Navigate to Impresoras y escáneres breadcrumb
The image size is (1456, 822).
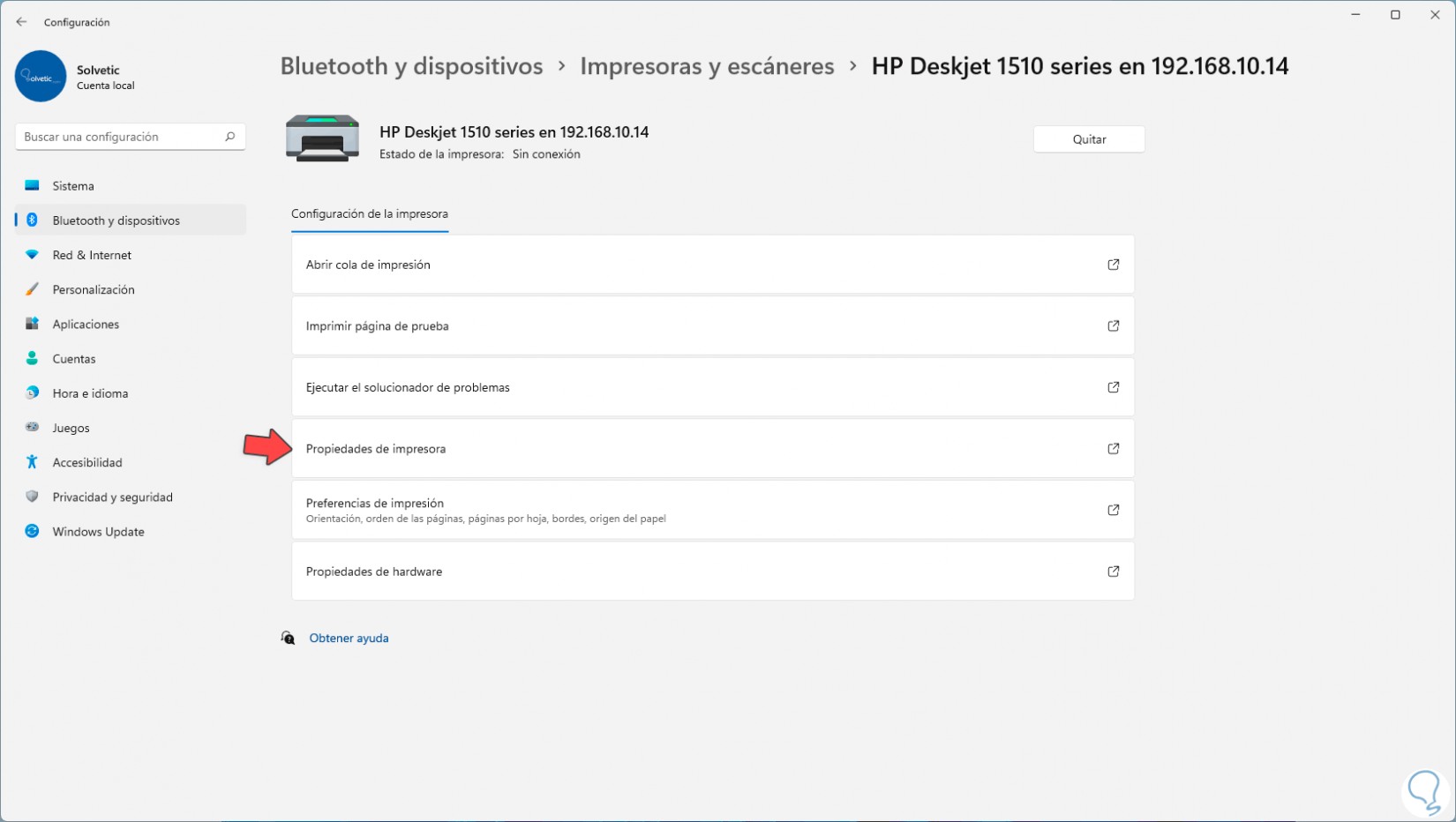707,66
